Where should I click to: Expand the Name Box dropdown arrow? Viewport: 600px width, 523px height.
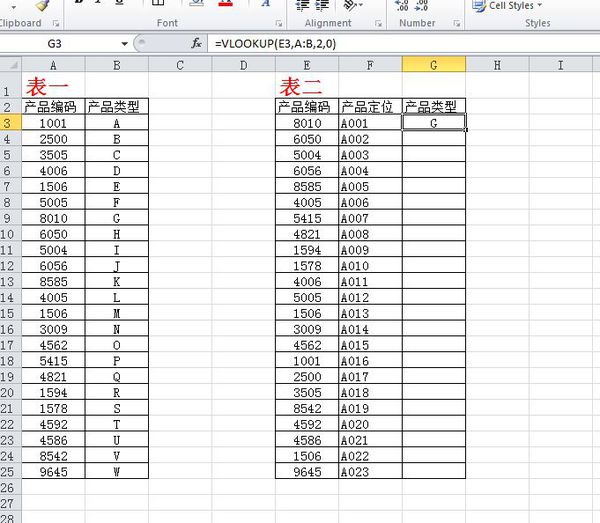point(124,44)
